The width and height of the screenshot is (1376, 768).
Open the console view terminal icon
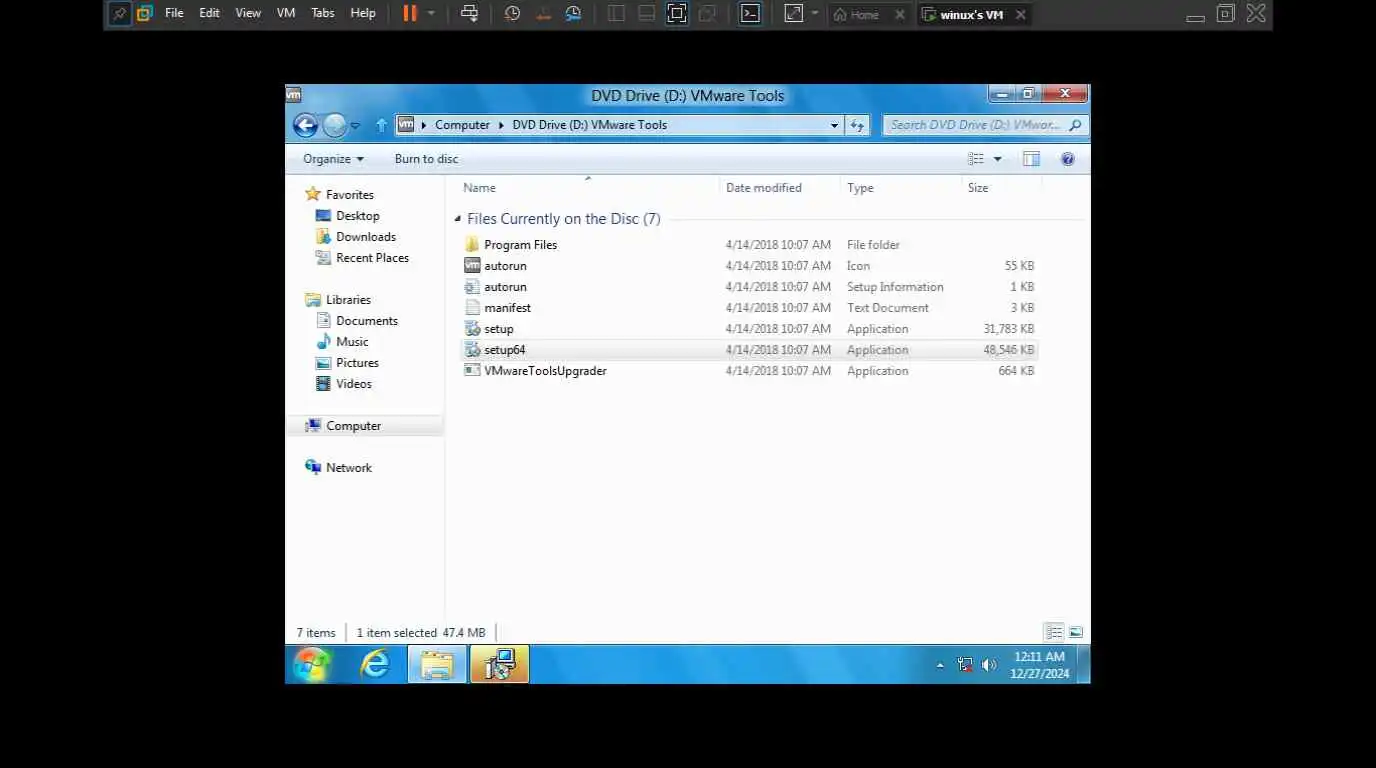(x=750, y=14)
